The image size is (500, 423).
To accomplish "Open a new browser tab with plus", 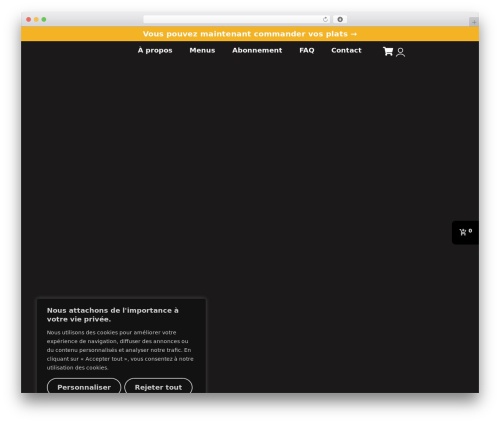I will (474, 22).
